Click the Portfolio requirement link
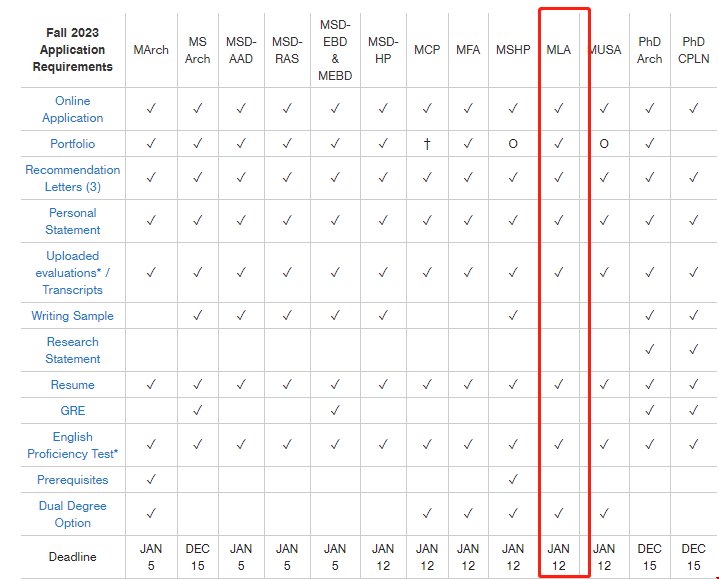Viewport: 719px width, 579px height. point(72,144)
